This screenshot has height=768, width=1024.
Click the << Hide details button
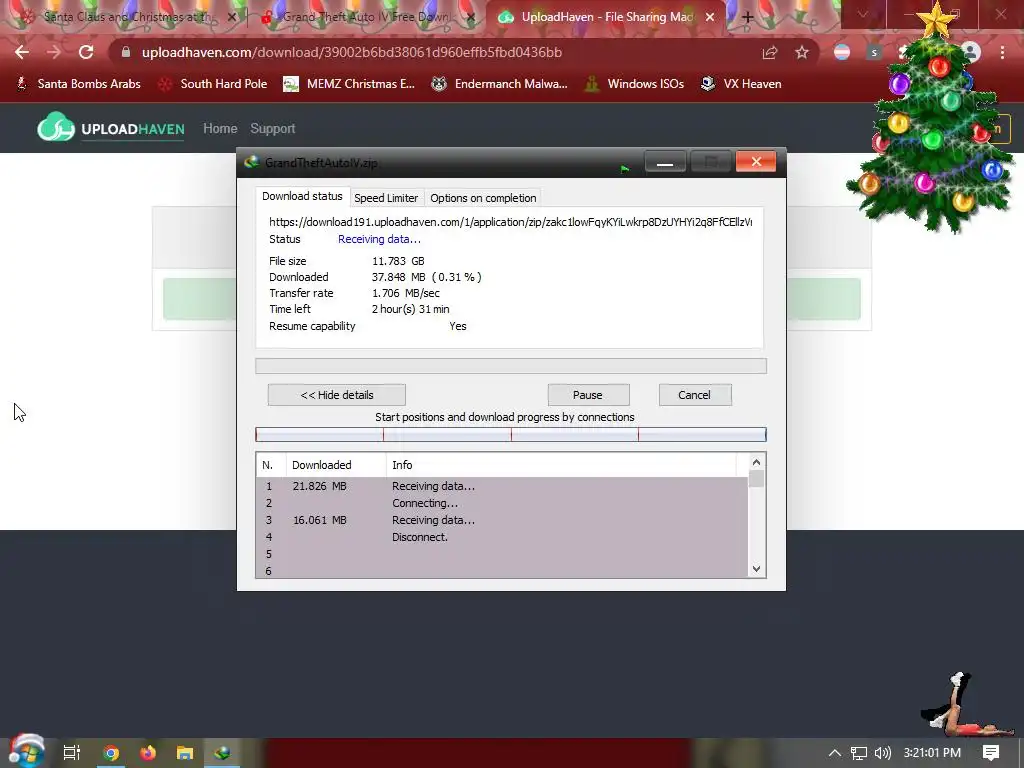337,395
